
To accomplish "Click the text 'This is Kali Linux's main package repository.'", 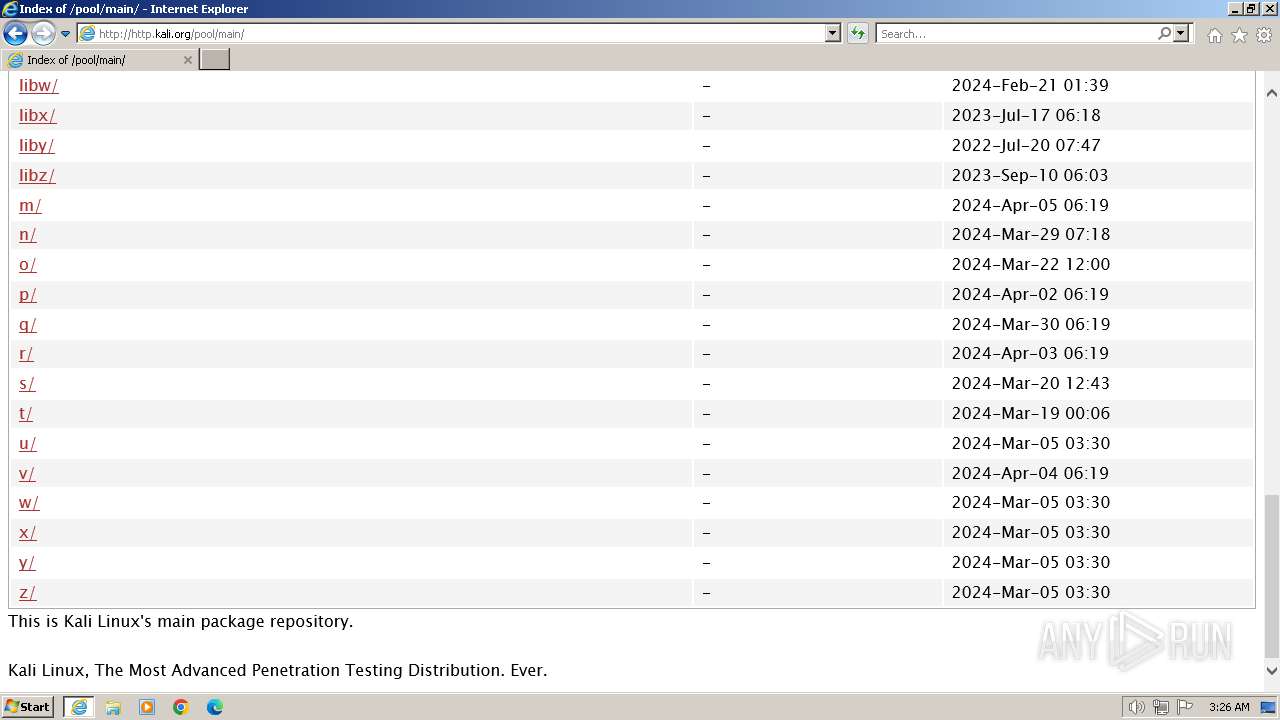I will [x=181, y=621].
